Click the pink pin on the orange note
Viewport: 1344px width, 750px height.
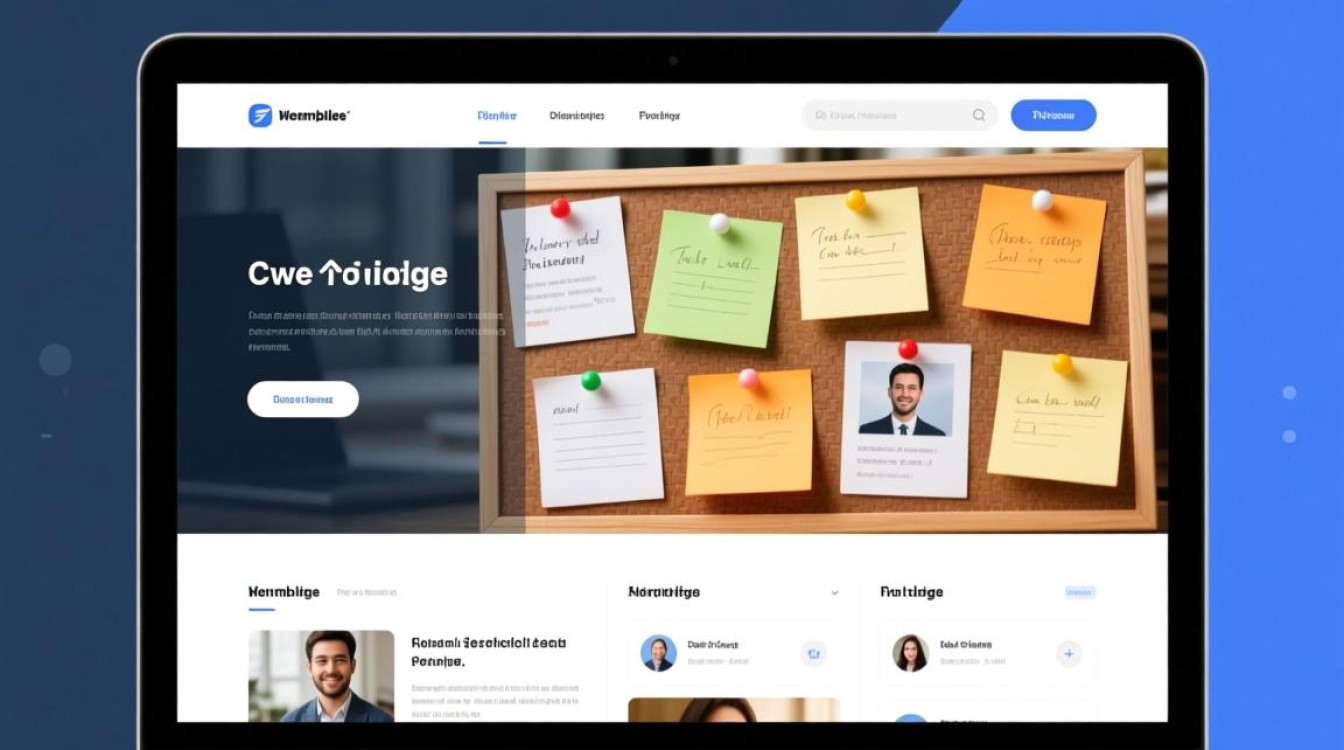point(748,379)
